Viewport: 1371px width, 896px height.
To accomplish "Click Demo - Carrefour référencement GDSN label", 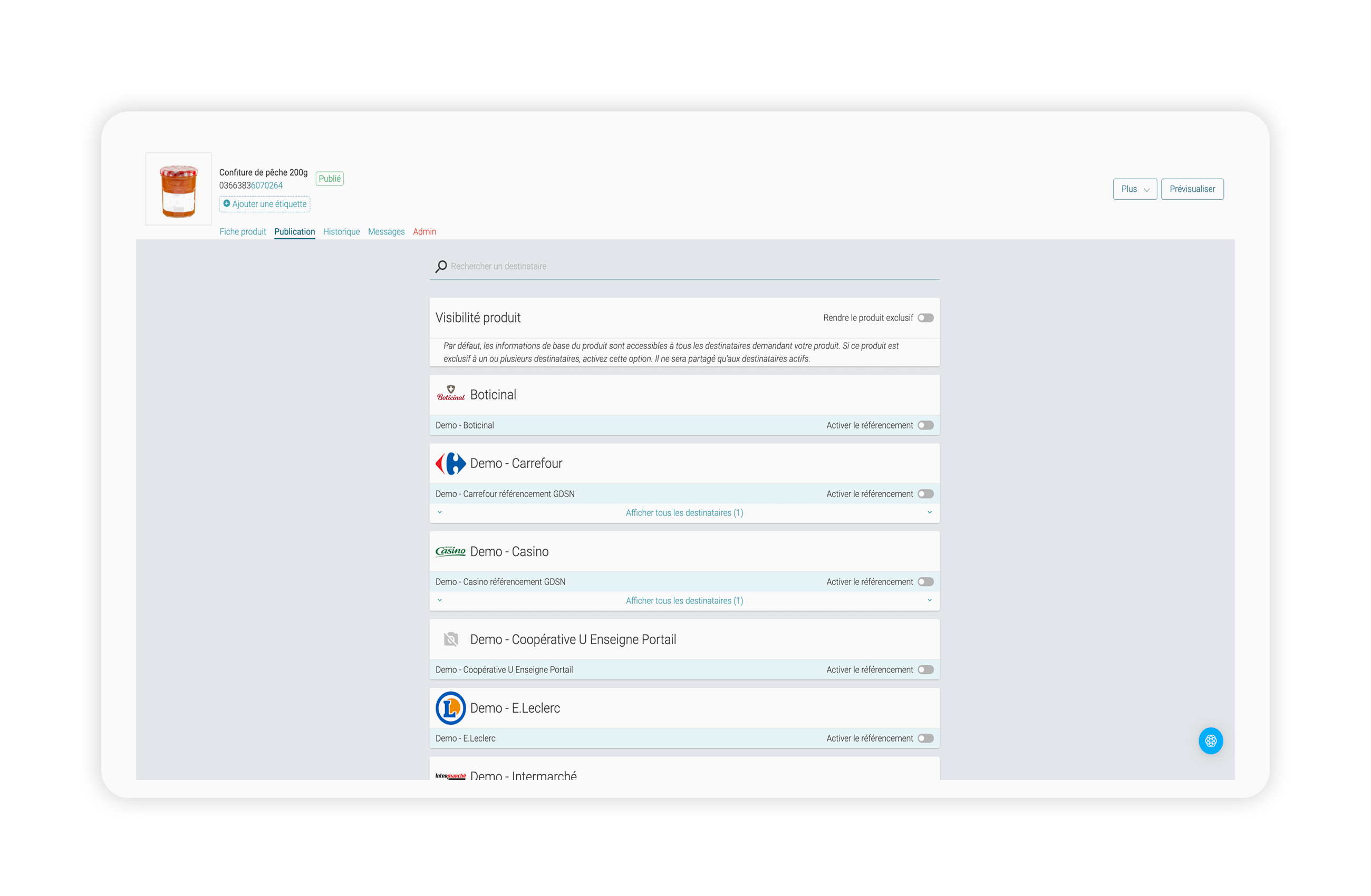I will pos(505,493).
